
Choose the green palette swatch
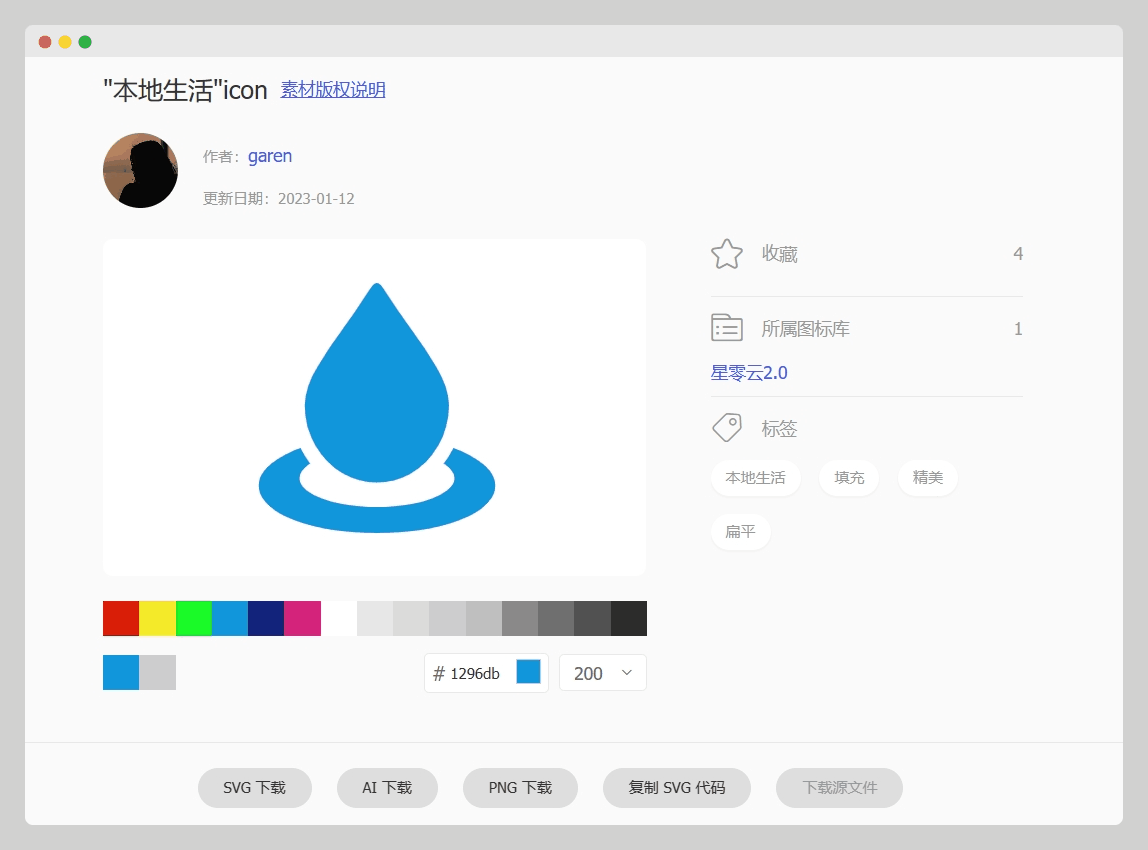point(194,618)
